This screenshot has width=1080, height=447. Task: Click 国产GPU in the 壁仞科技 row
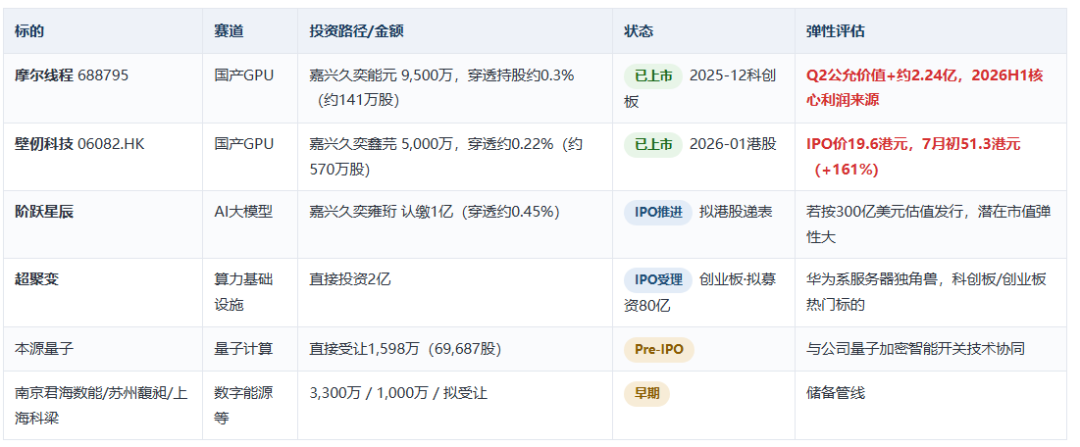[244, 144]
